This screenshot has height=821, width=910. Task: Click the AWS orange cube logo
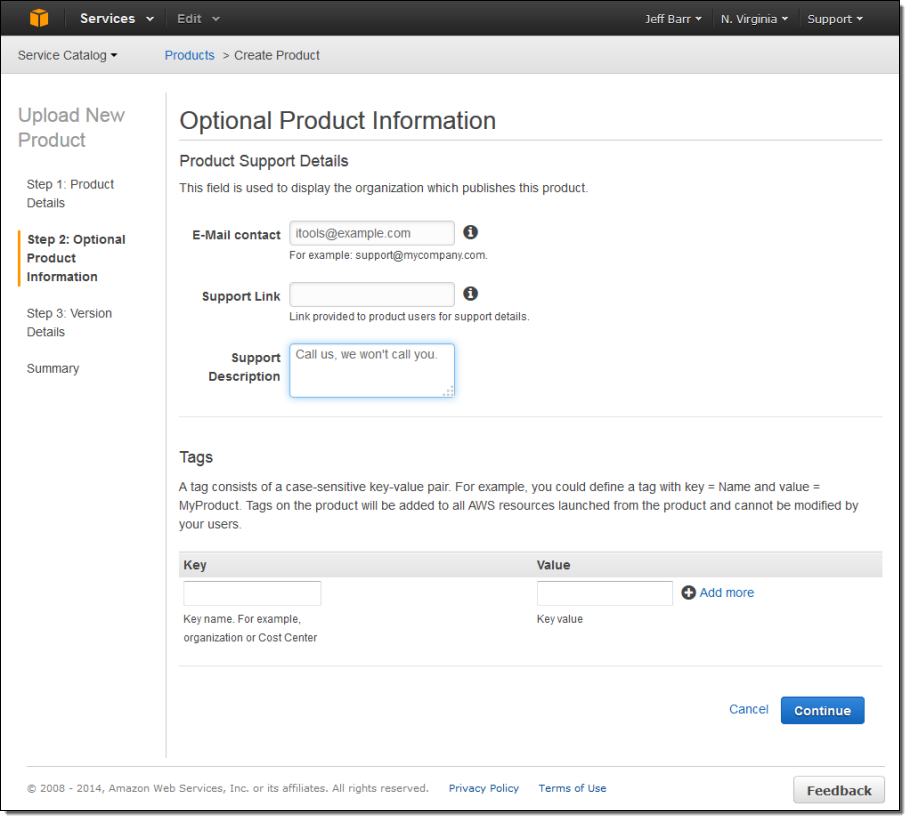tap(39, 18)
